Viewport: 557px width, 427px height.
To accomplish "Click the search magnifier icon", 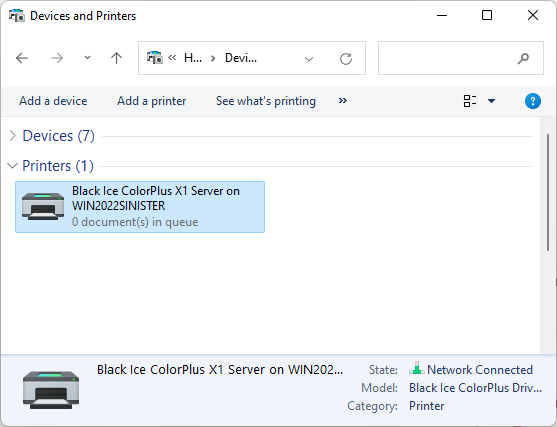I will click(x=523, y=58).
